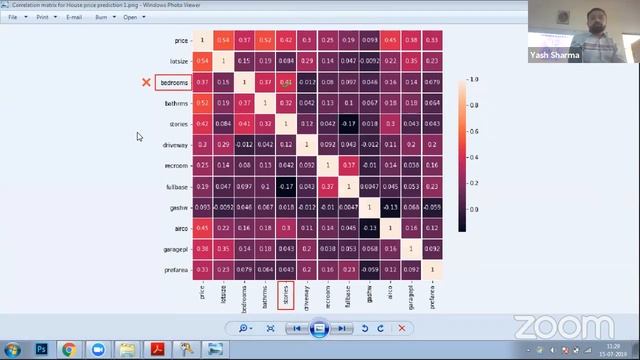Go to the previous image

[297, 328]
